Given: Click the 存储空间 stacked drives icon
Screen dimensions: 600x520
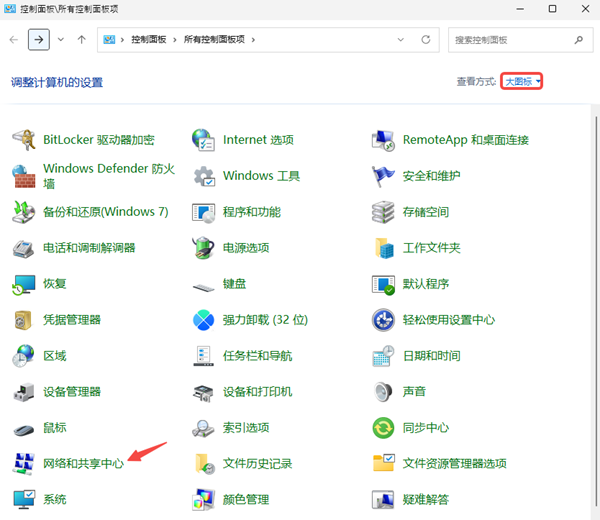Looking at the screenshot, I should point(383,212).
